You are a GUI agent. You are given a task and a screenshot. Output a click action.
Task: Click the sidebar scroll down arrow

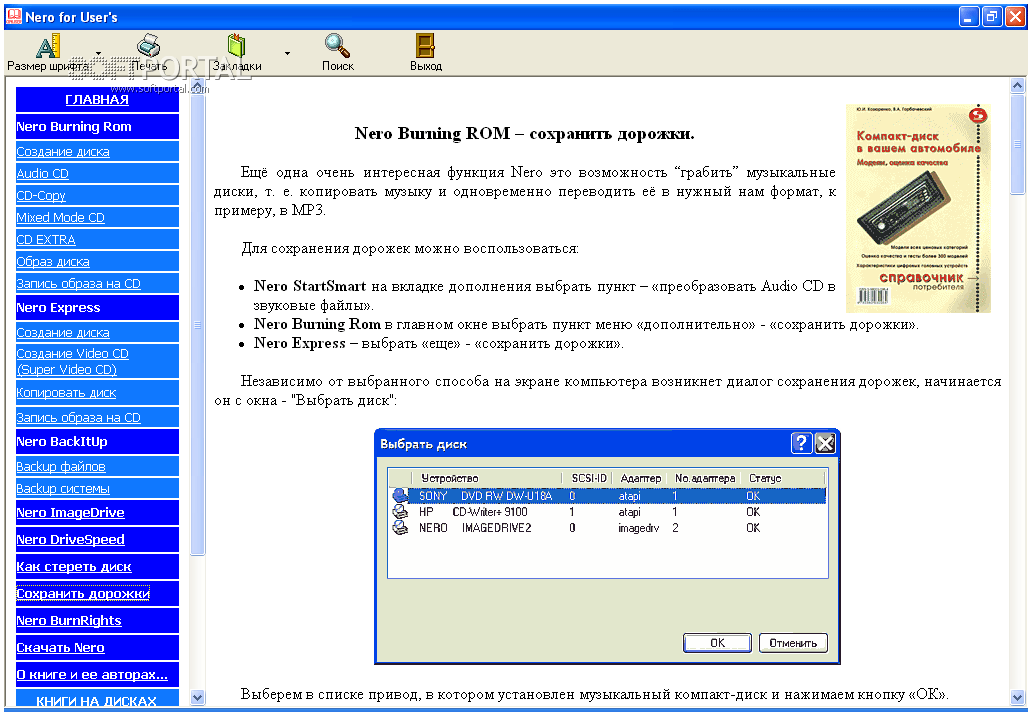pyautogui.click(x=197, y=697)
